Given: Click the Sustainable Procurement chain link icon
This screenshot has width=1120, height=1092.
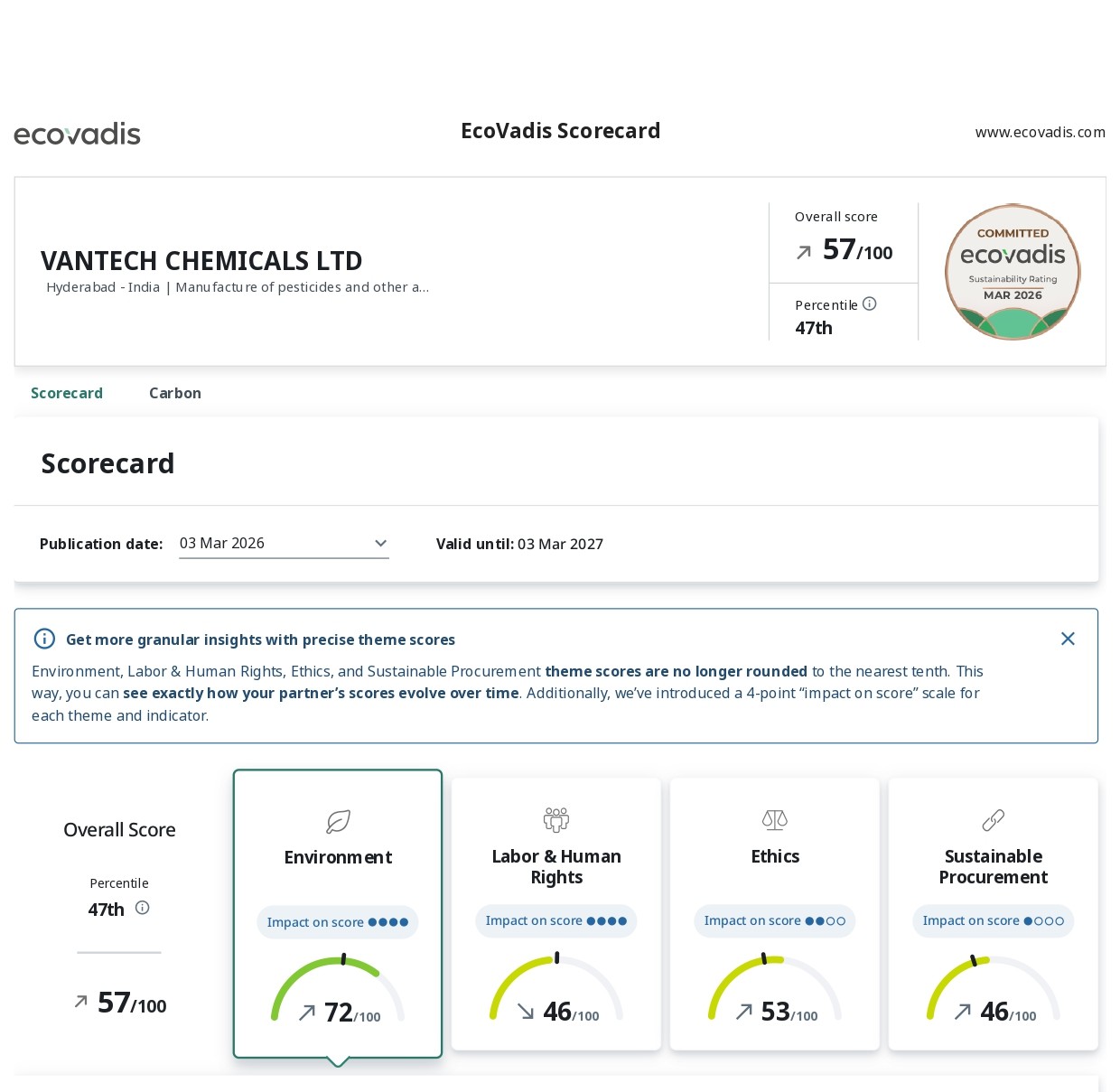Looking at the screenshot, I should point(993,820).
